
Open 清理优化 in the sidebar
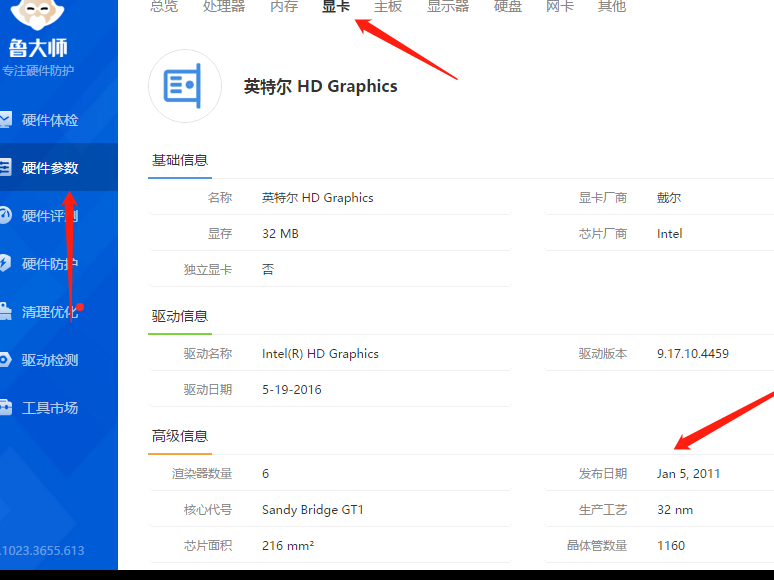click(x=50, y=312)
